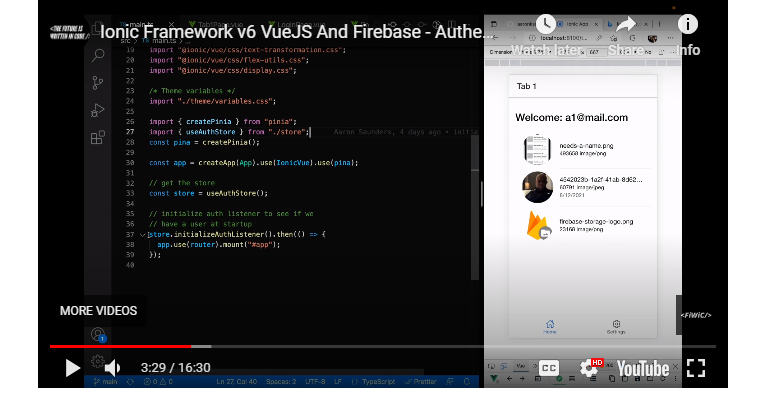Image resolution: width=777 pixels, height=395 pixels.
Task: Select the Home tab in app preview
Action: 550,327
